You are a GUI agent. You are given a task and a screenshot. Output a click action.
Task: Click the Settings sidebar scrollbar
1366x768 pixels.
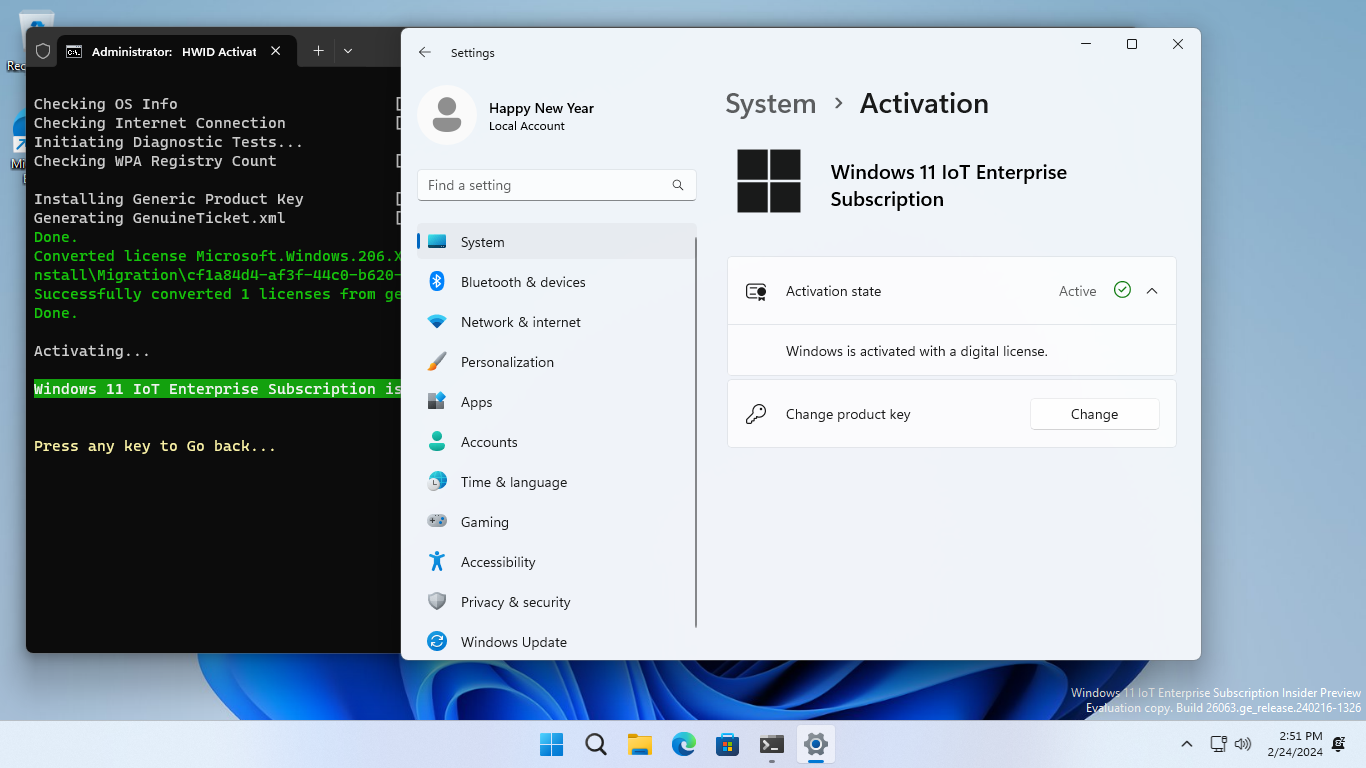(696, 430)
